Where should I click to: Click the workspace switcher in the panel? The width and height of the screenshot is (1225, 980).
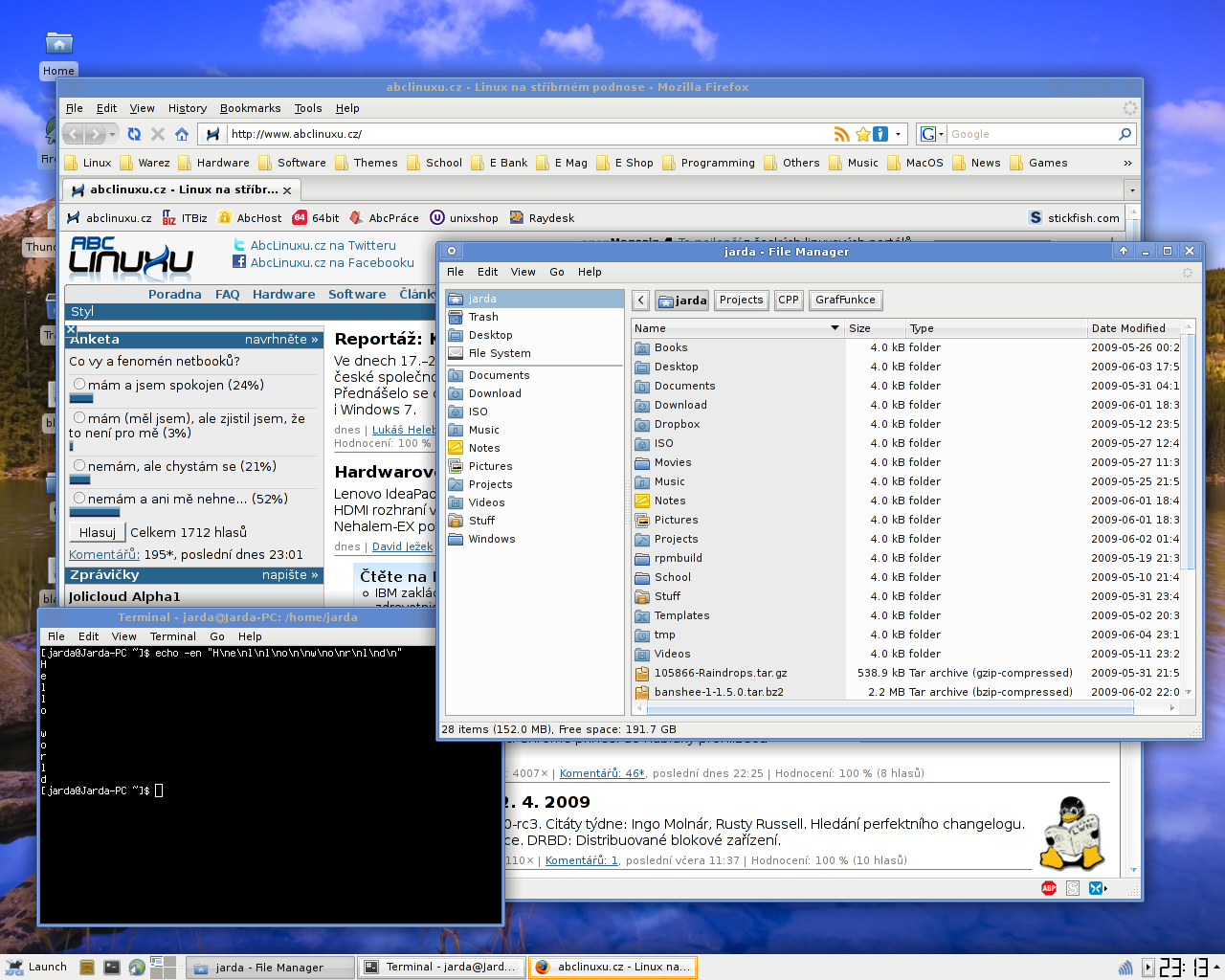163,968
